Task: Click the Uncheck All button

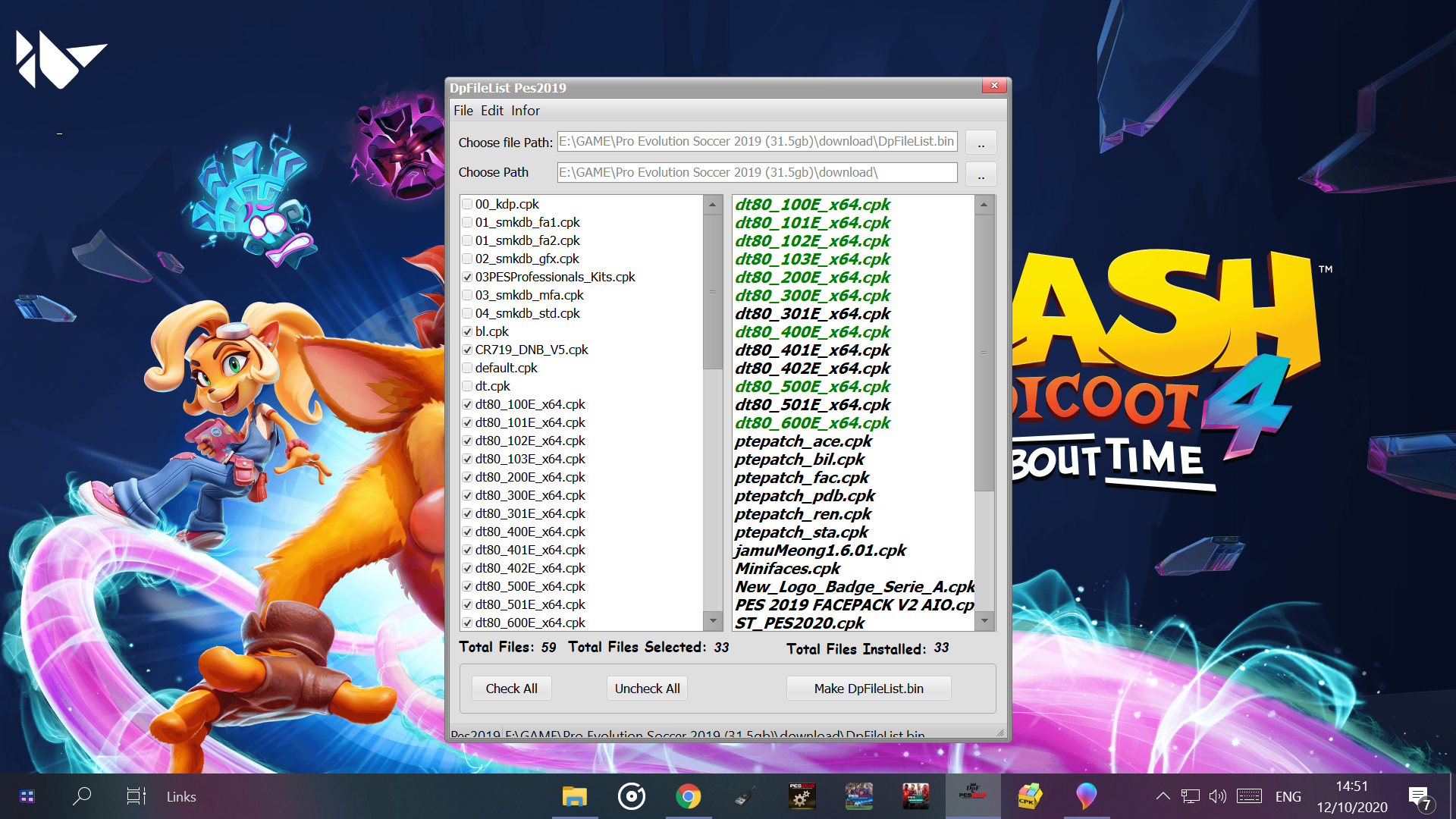Action: coord(647,689)
